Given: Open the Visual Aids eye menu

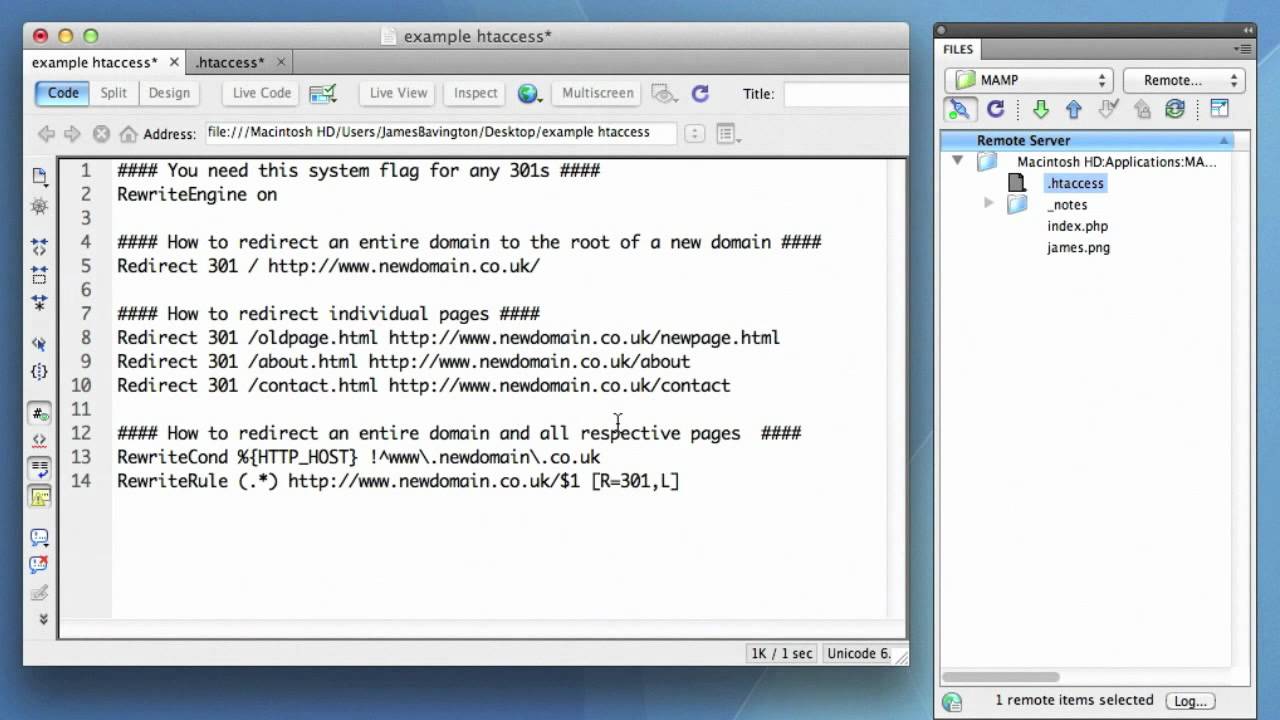Looking at the screenshot, I should click(x=664, y=94).
